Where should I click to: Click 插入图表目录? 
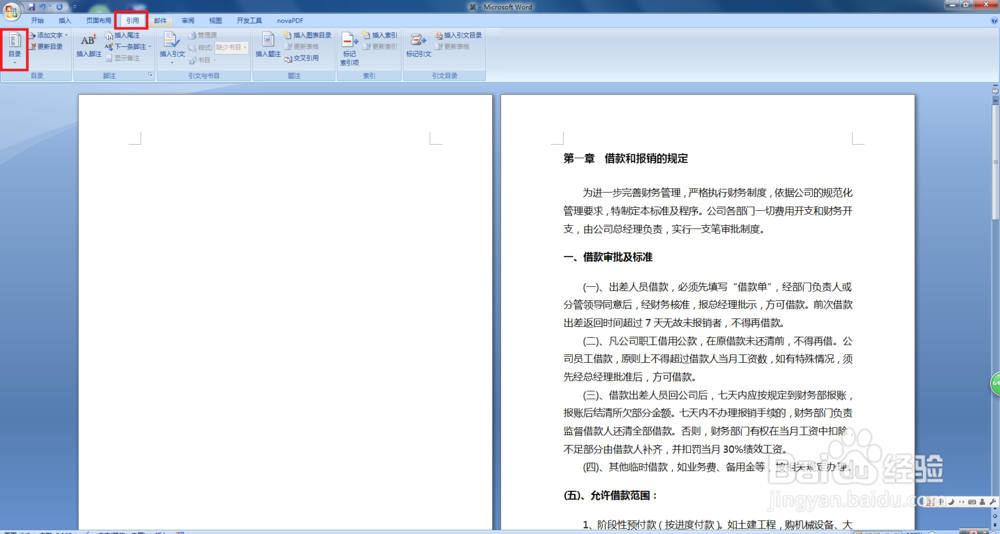click(x=308, y=35)
